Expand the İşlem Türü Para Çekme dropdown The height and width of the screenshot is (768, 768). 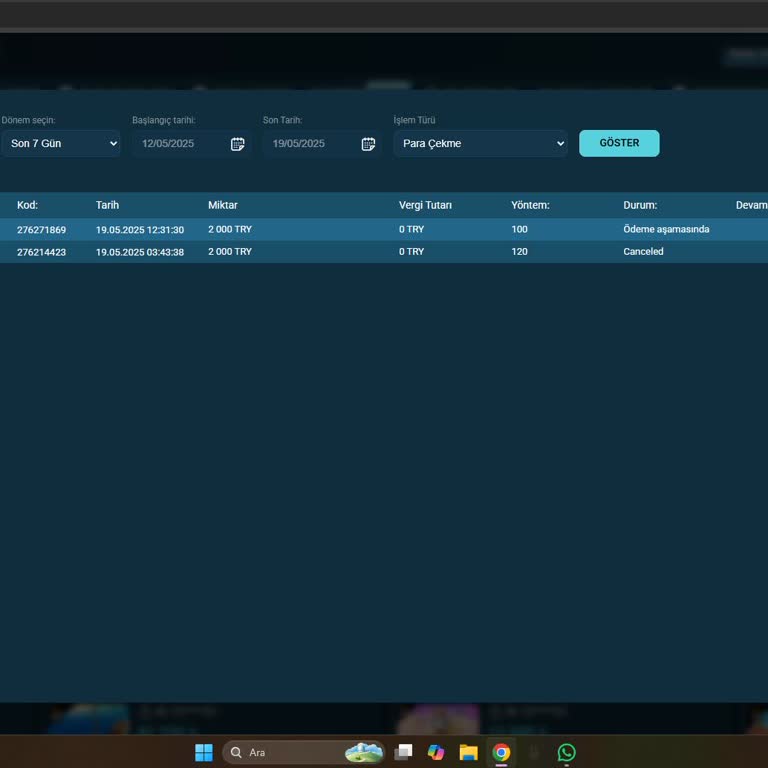(480, 144)
